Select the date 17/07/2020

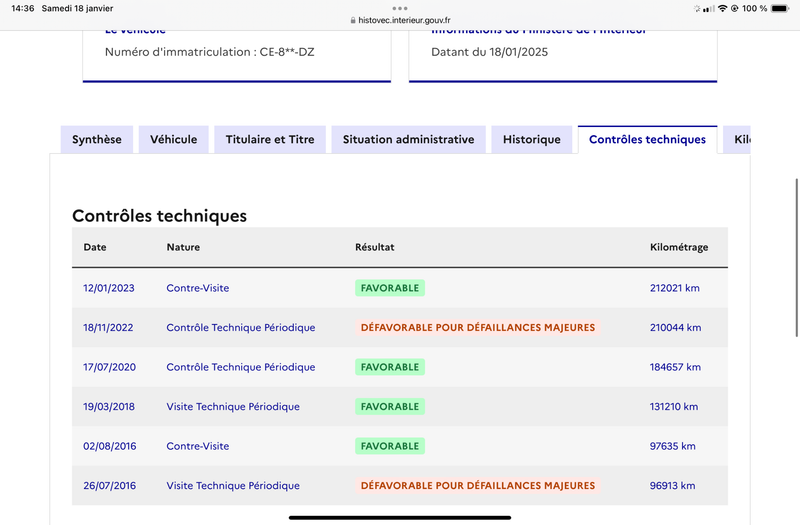click(109, 367)
